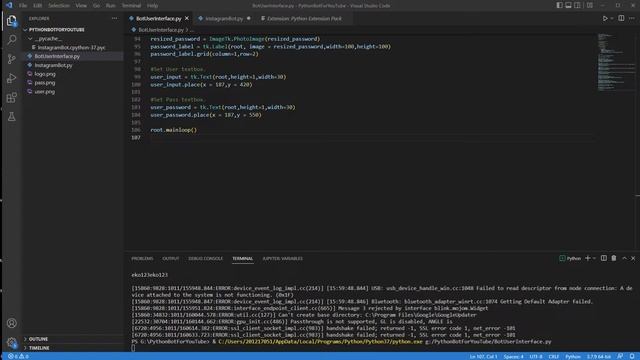Open the Explorer view in the activity bar
The image size is (640, 360).
pos(11,20)
